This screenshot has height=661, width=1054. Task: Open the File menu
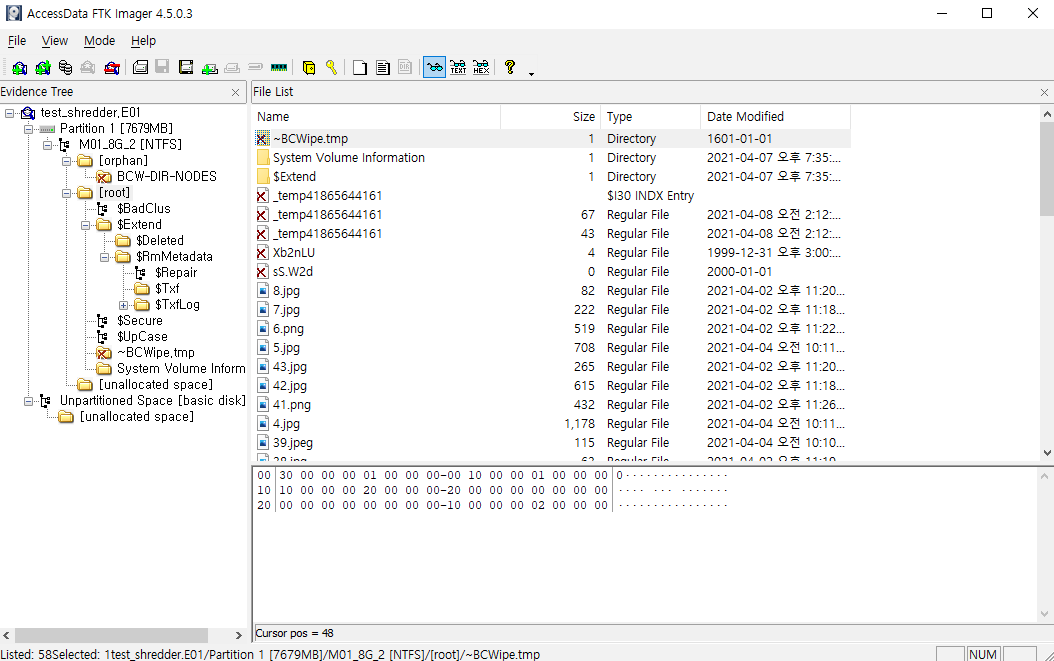pyautogui.click(x=17, y=41)
